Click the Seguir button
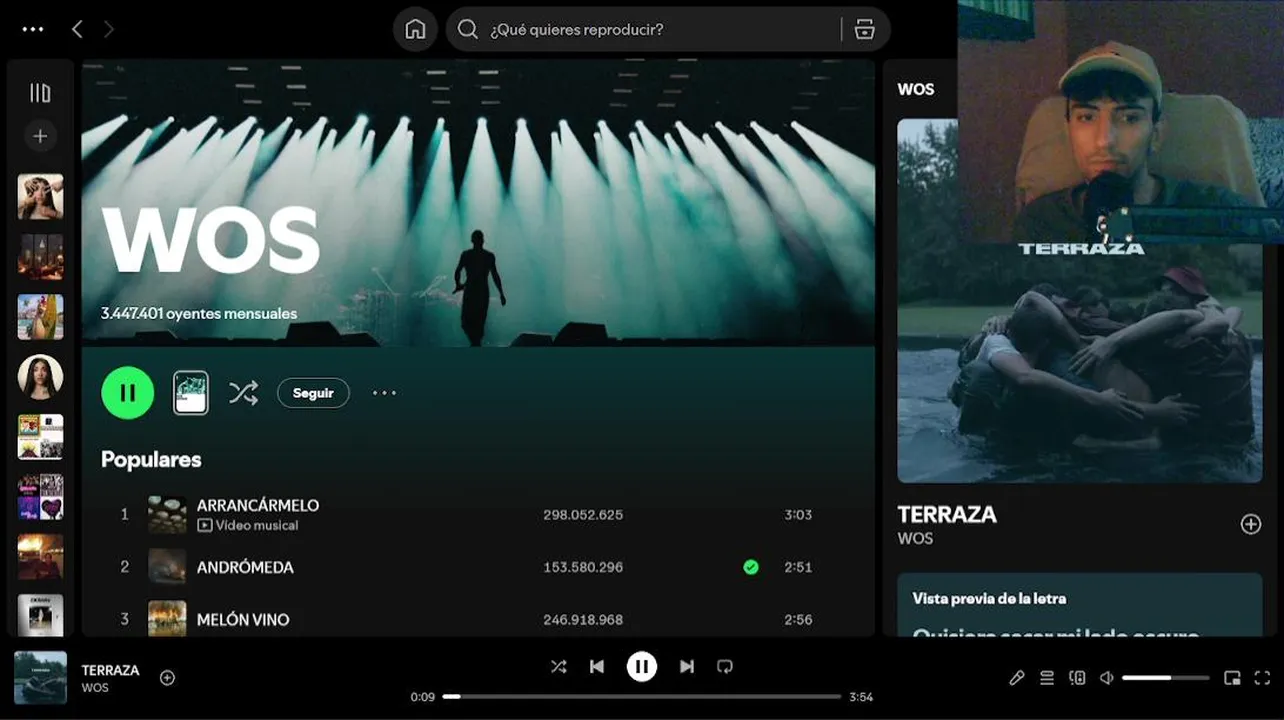The width and height of the screenshot is (1284, 720). tap(313, 393)
